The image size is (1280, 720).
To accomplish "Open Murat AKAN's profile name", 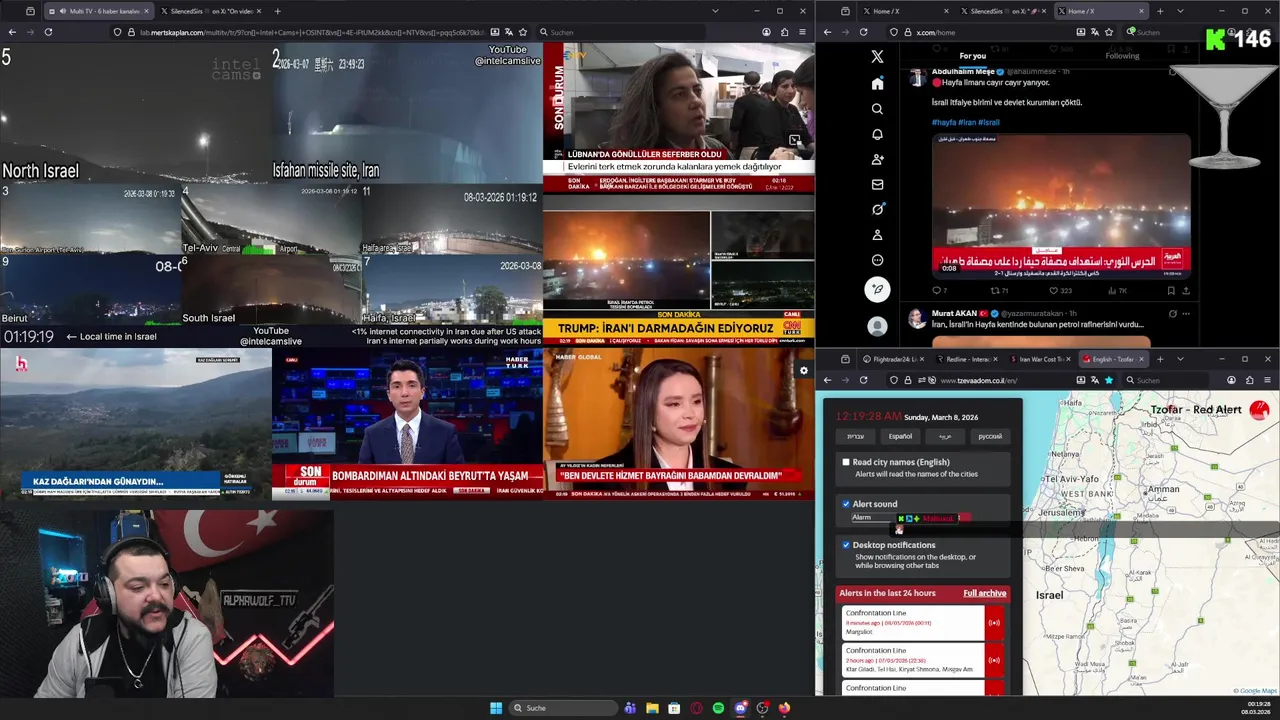I will 956,313.
